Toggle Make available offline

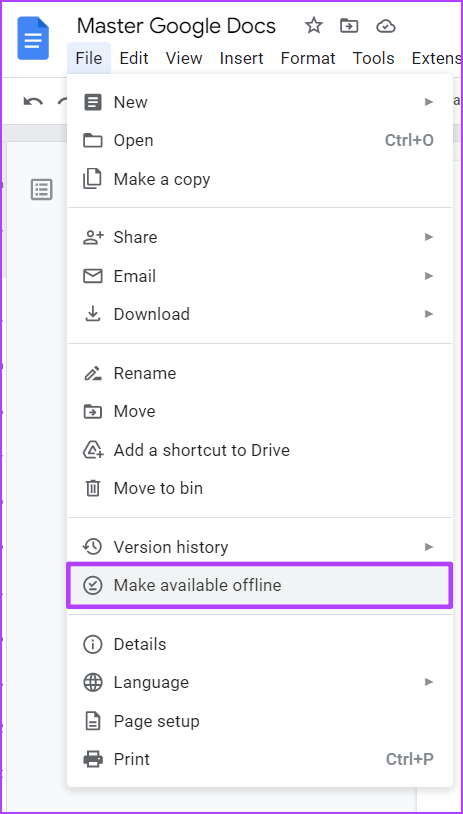point(259,586)
